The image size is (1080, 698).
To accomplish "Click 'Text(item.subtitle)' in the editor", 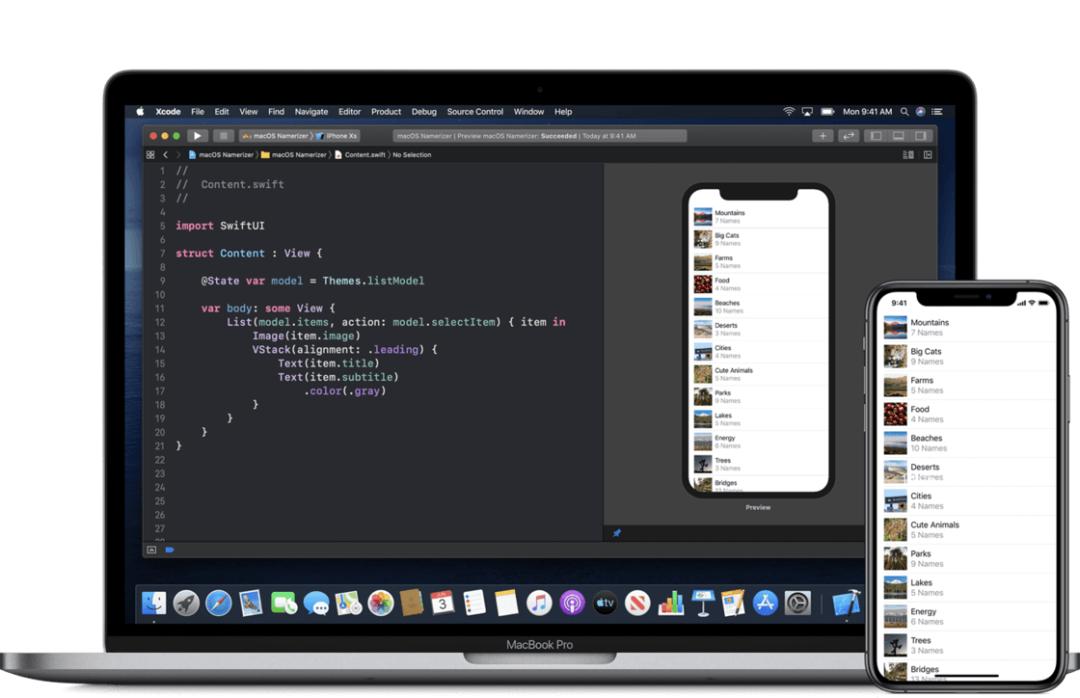I will tap(338, 378).
